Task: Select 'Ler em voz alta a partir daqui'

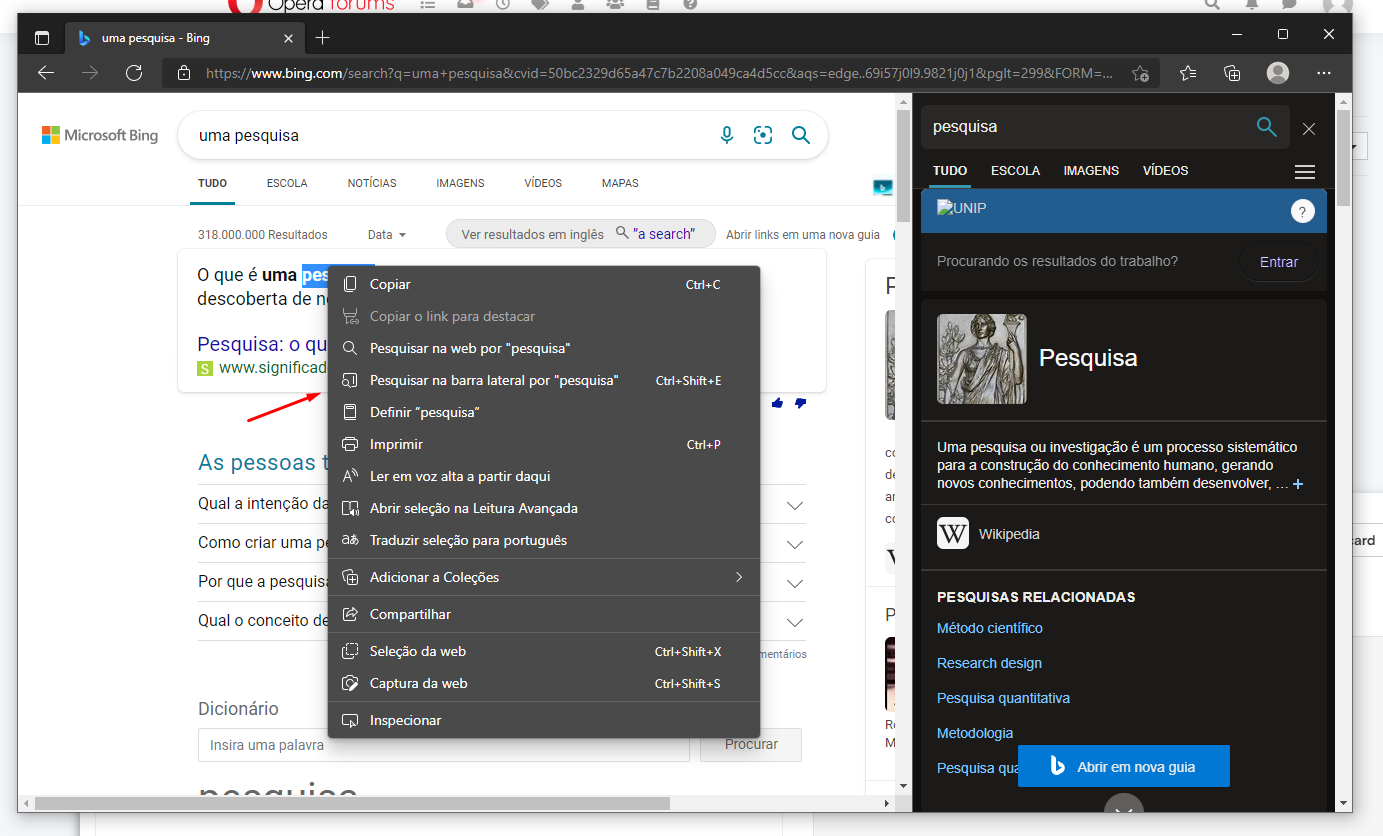Action: pos(544,477)
